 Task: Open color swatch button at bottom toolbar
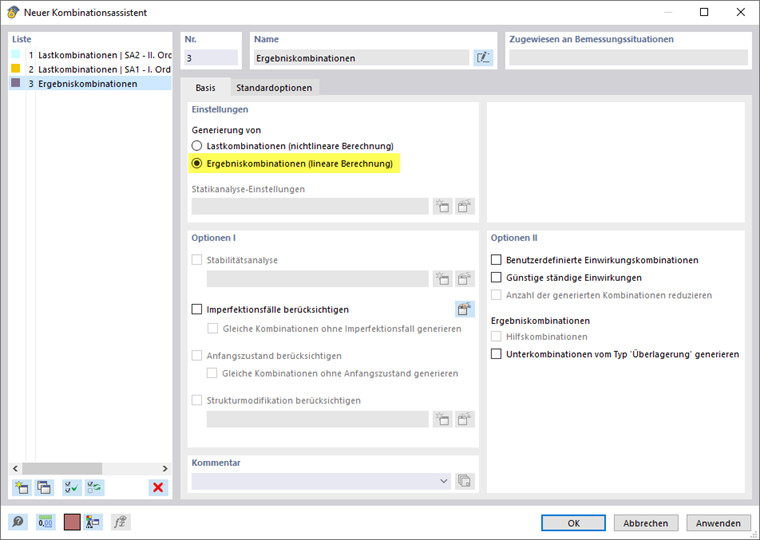coord(72,522)
